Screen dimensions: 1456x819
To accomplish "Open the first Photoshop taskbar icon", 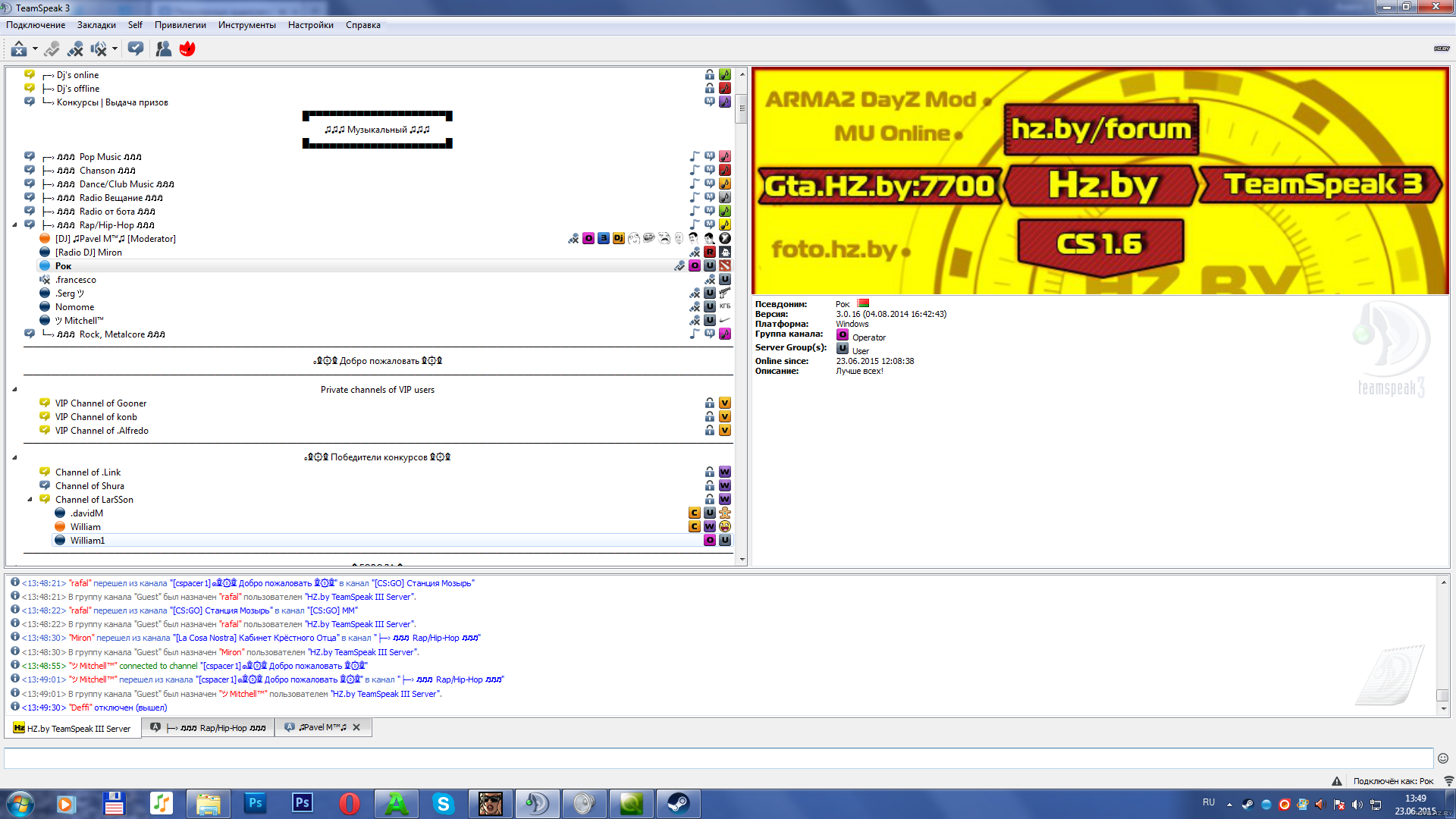I will pyautogui.click(x=256, y=804).
